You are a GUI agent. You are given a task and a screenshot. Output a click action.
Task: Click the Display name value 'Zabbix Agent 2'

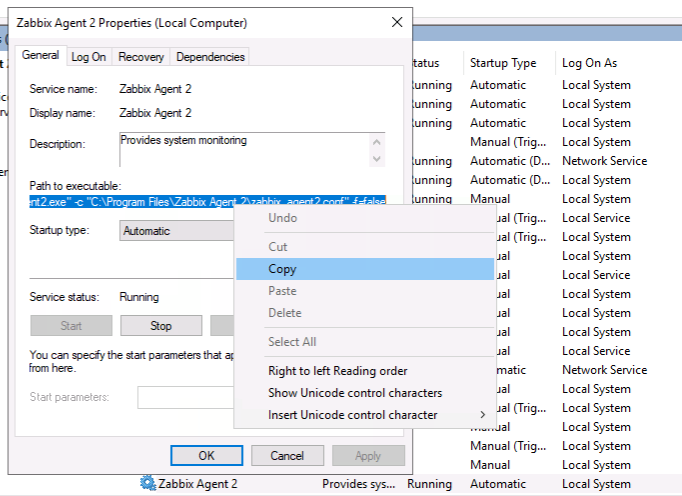coord(155,113)
